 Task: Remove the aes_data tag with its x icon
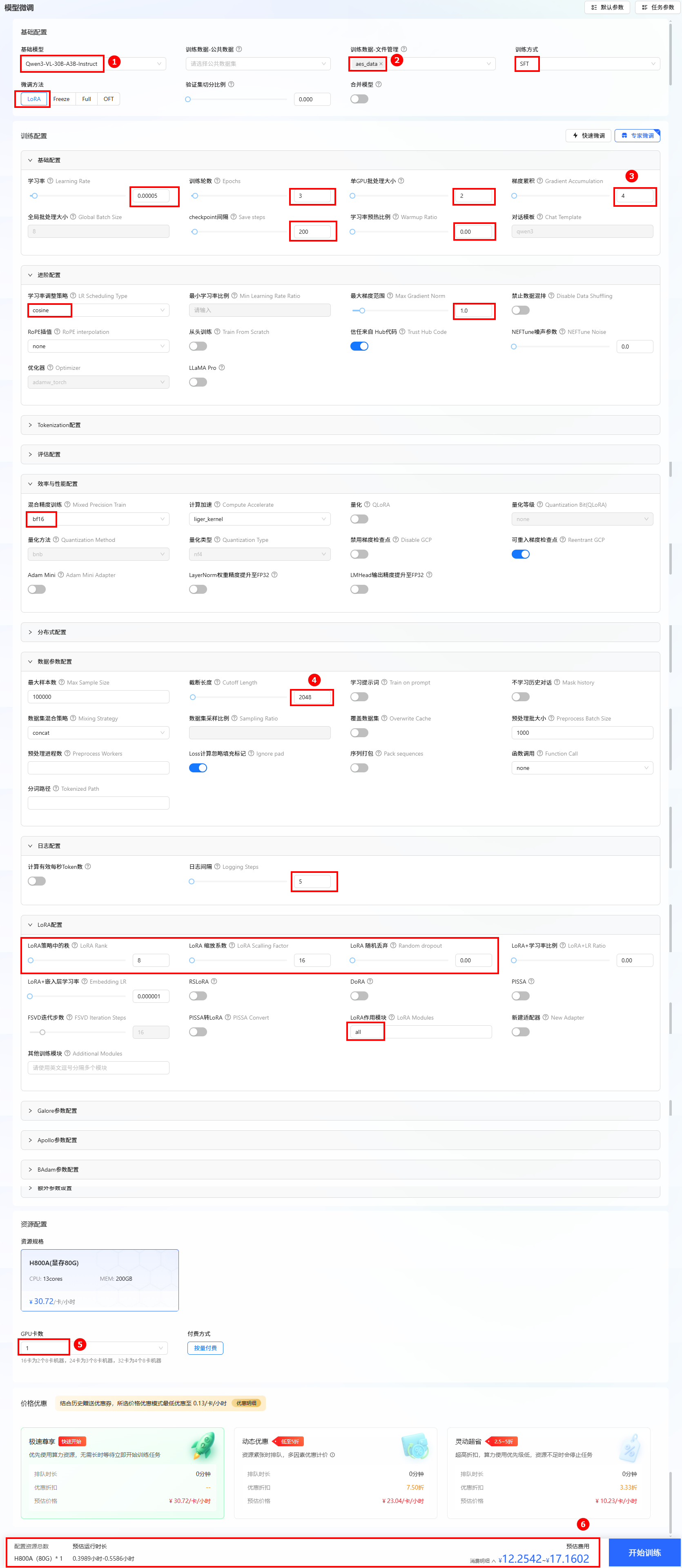point(381,64)
